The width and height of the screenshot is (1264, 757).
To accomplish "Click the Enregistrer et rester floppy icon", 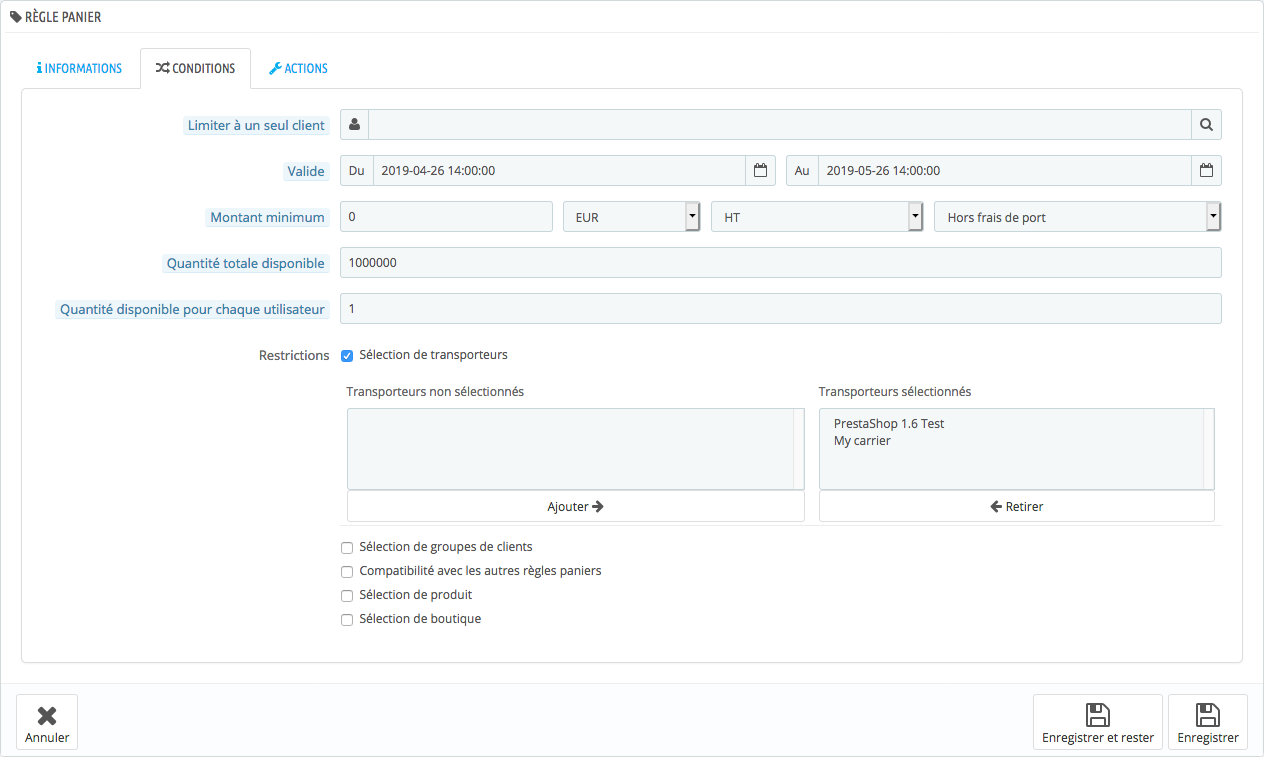I will [1098, 715].
